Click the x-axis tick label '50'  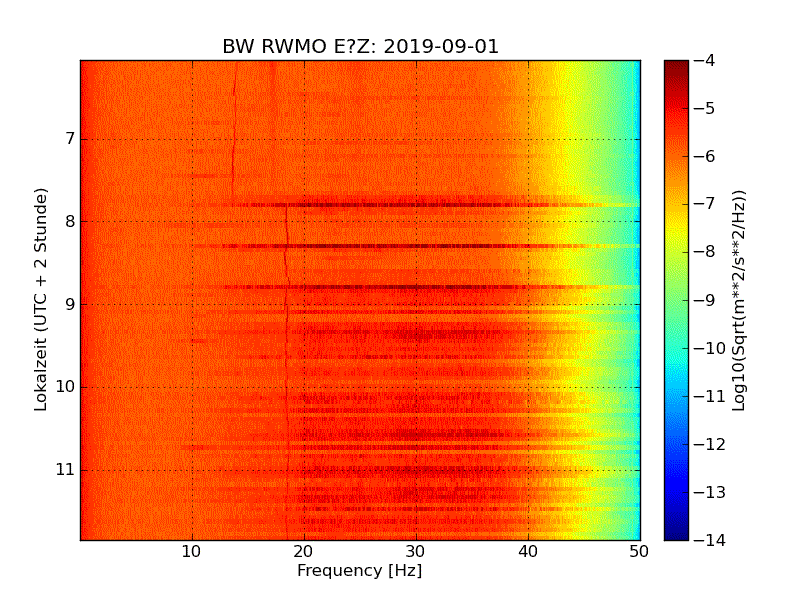pyautogui.click(x=639, y=552)
